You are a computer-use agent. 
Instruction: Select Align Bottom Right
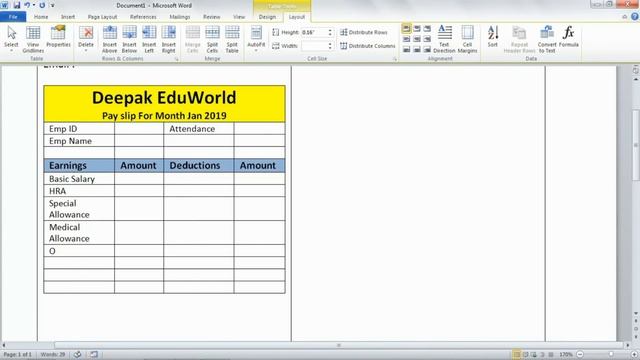coord(427,49)
